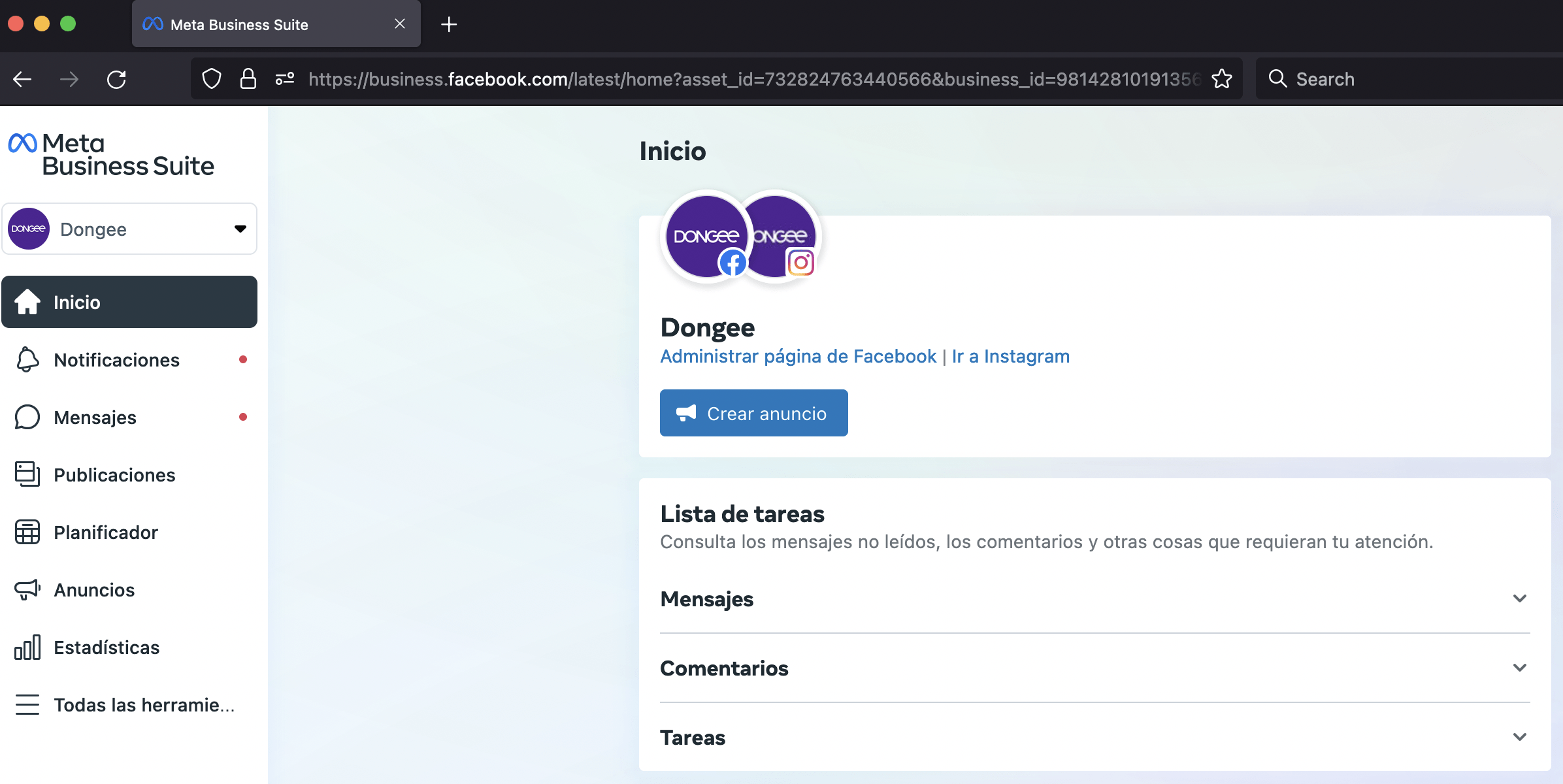Viewport: 1563px width, 784px height.
Task: Select the Meta Business Suite browser tab
Action: [276, 24]
